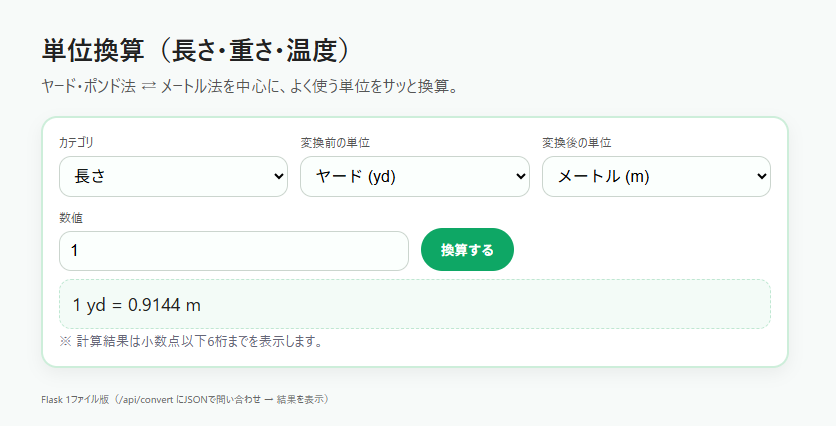Click the 変換後の単位 label
This screenshot has height=426, width=836.
(x=576, y=143)
